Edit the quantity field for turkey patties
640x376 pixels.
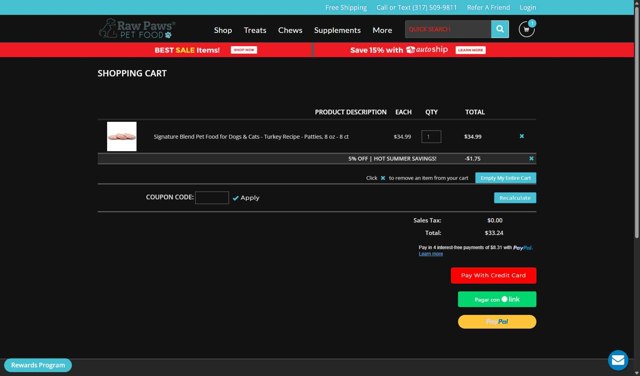[x=431, y=136]
